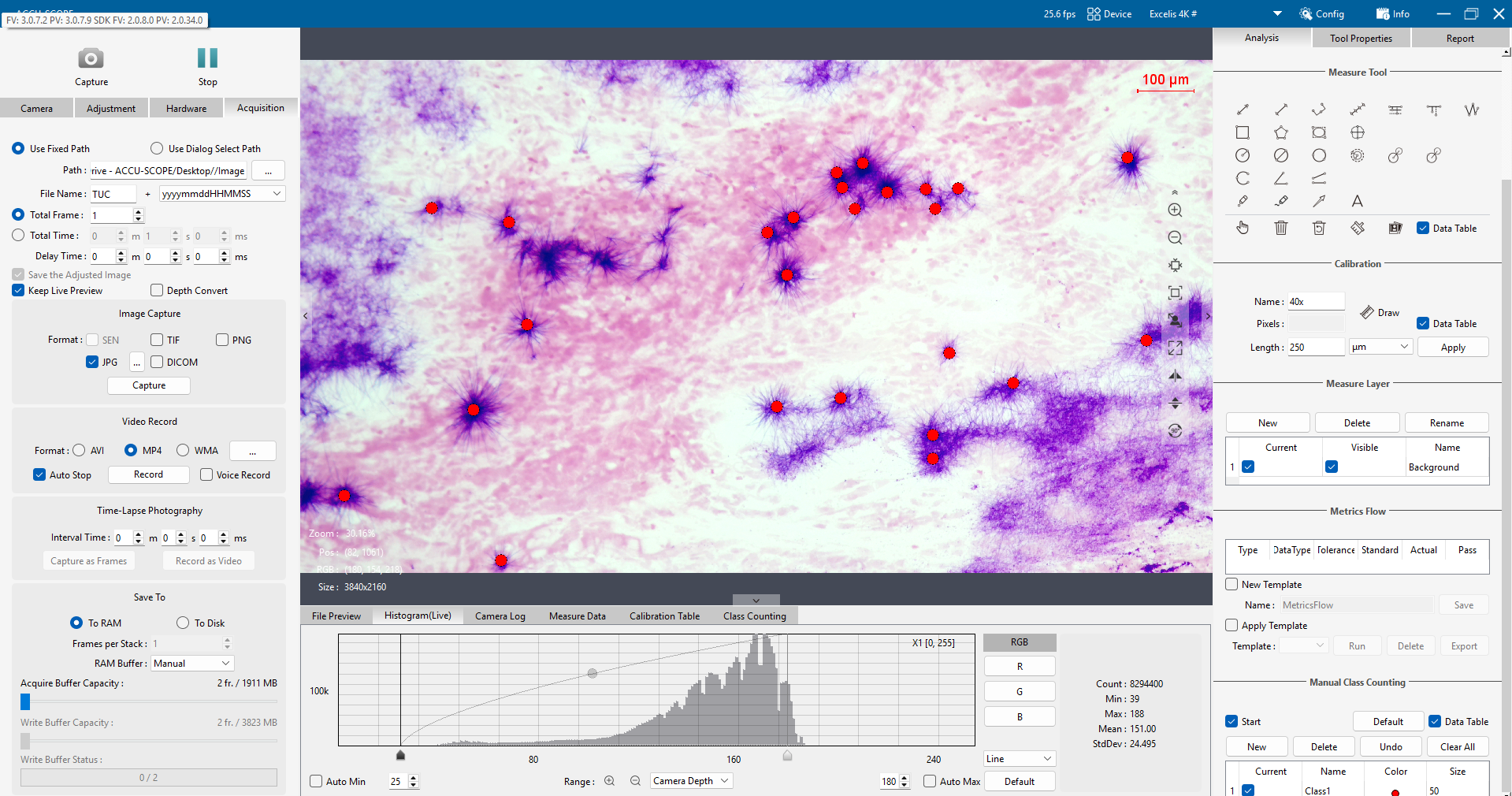The width and height of the screenshot is (1512, 796).
Task: Switch to the Measure Data tab
Action: tap(578, 616)
